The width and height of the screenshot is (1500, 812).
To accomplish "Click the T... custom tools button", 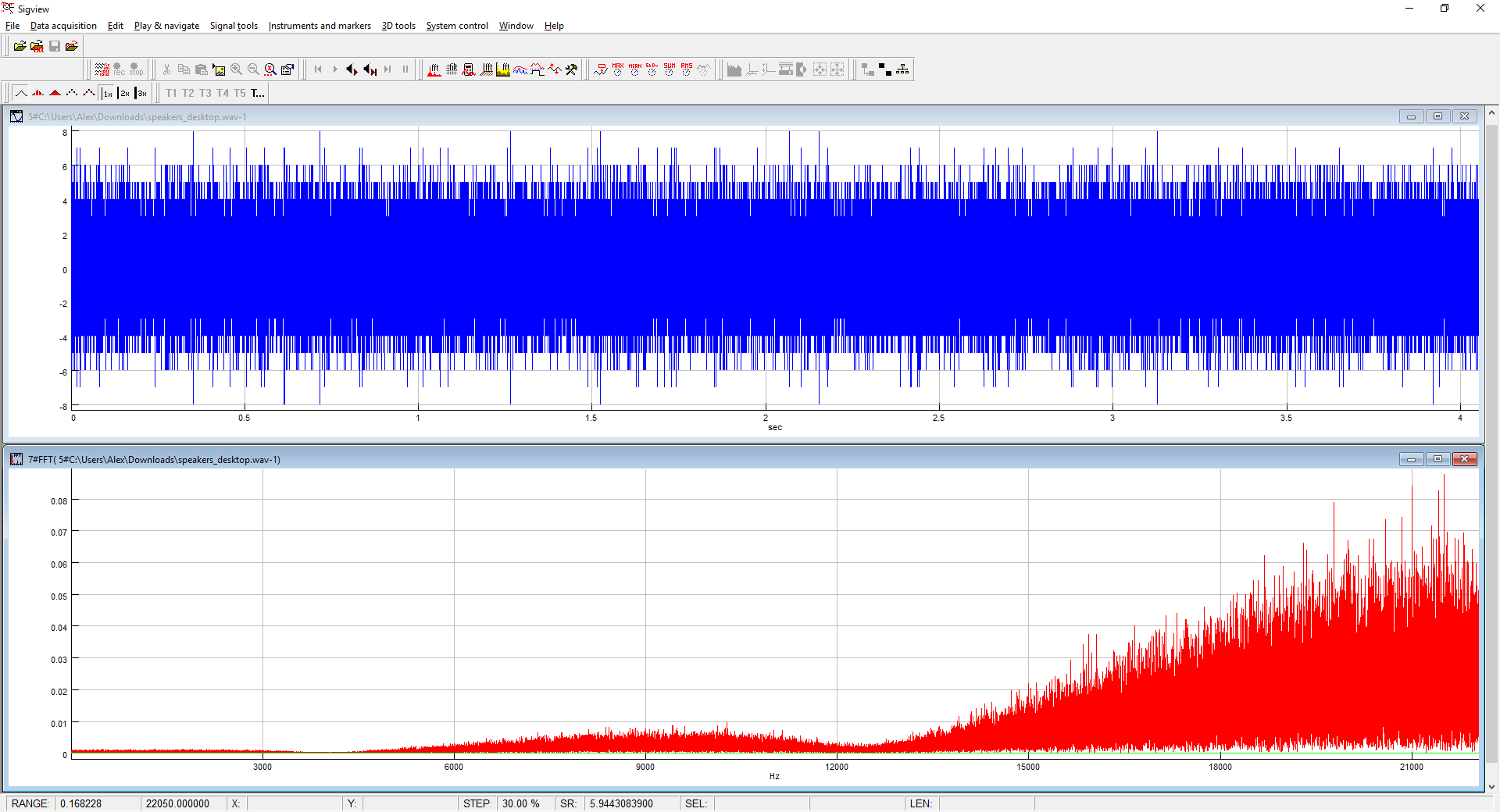I will tap(258, 93).
